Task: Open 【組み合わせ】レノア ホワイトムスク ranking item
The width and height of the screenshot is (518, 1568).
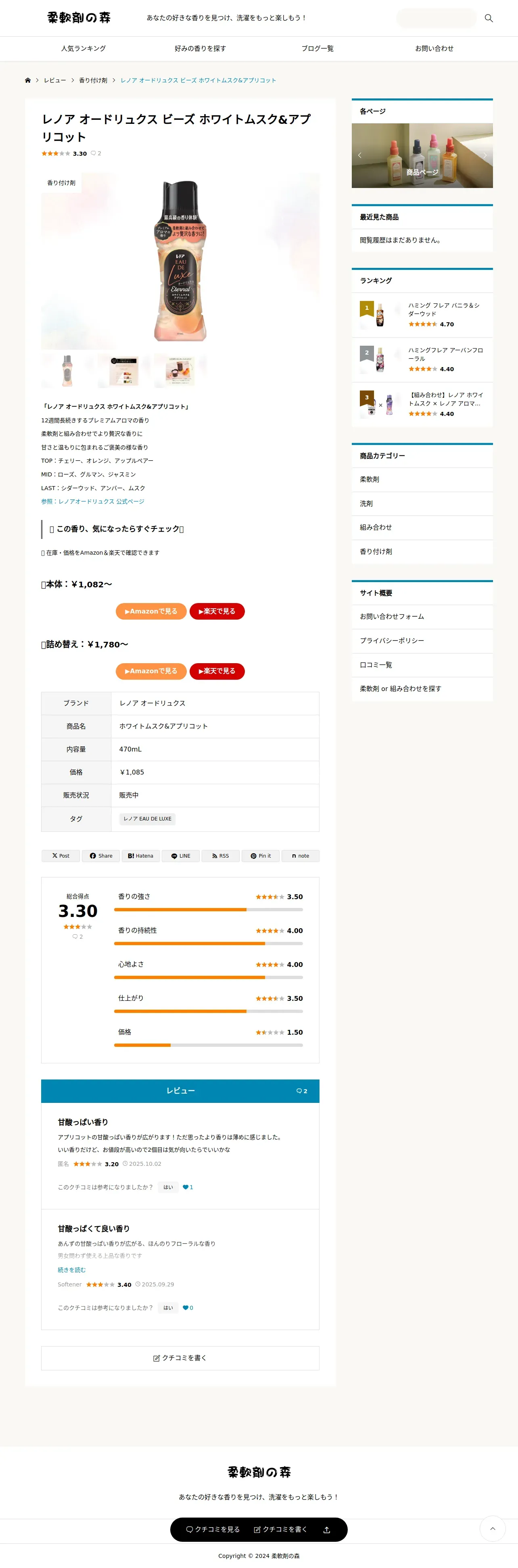Action: pos(422,404)
